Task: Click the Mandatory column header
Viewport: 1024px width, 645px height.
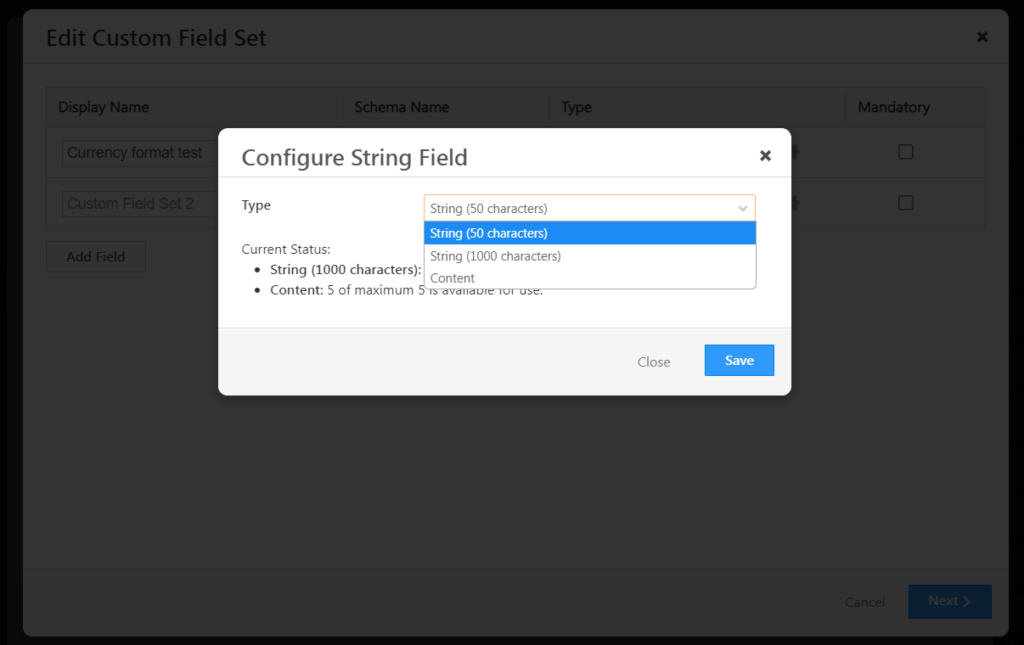Action: [893, 107]
